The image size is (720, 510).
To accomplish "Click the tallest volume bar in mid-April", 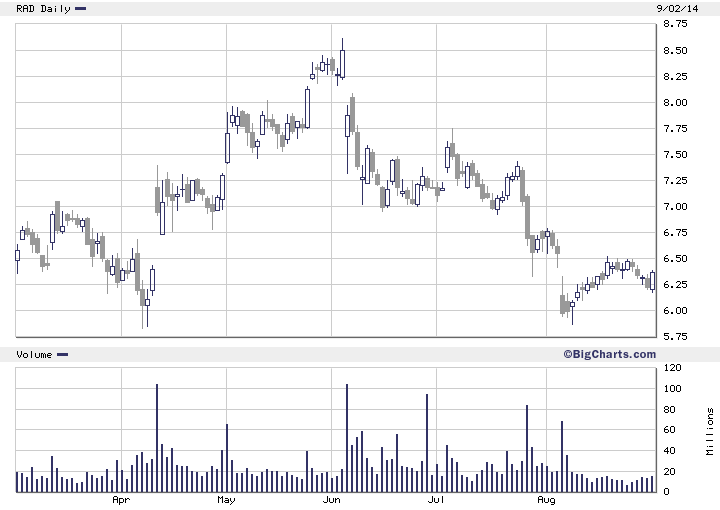I will (x=157, y=438).
